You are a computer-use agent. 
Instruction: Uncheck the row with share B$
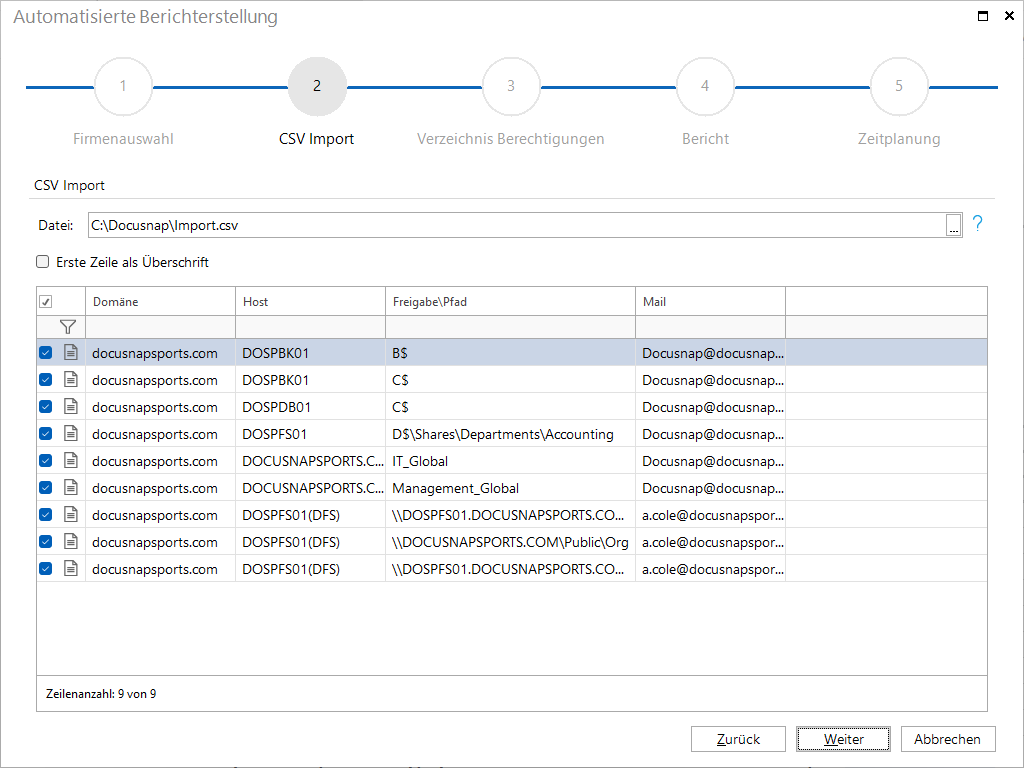pos(46,353)
